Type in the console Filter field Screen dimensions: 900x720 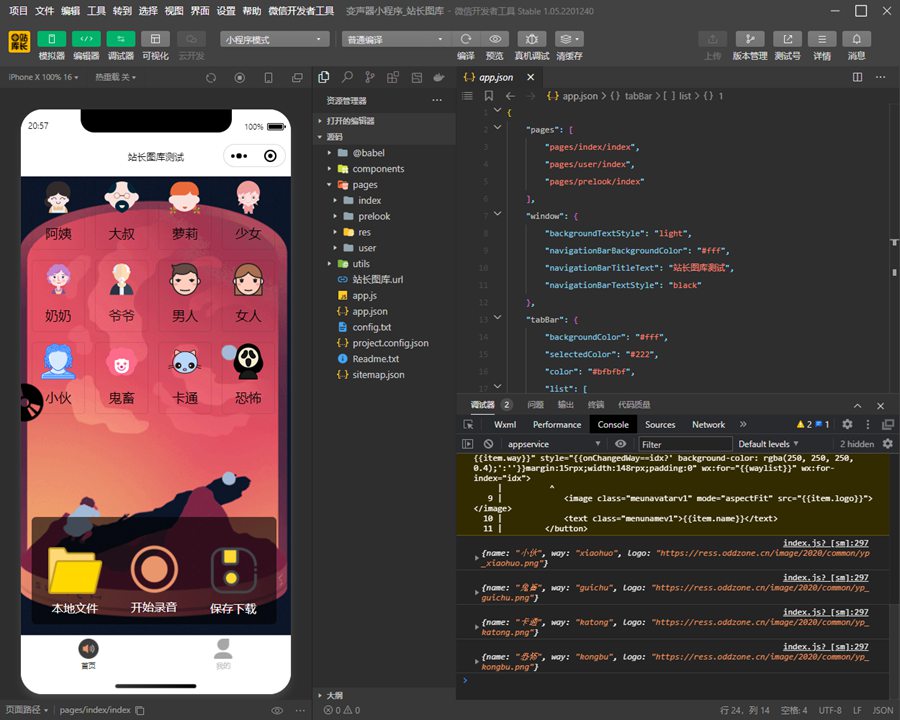pos(684,444)
